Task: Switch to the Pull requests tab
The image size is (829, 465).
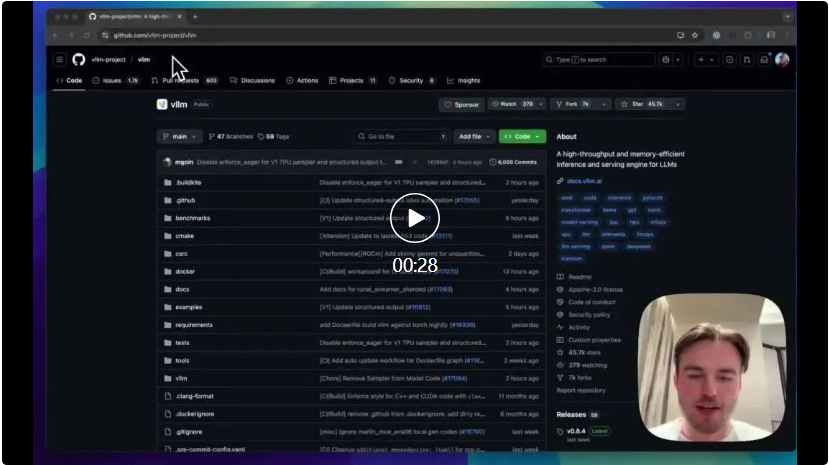Action: coord(185,81)
